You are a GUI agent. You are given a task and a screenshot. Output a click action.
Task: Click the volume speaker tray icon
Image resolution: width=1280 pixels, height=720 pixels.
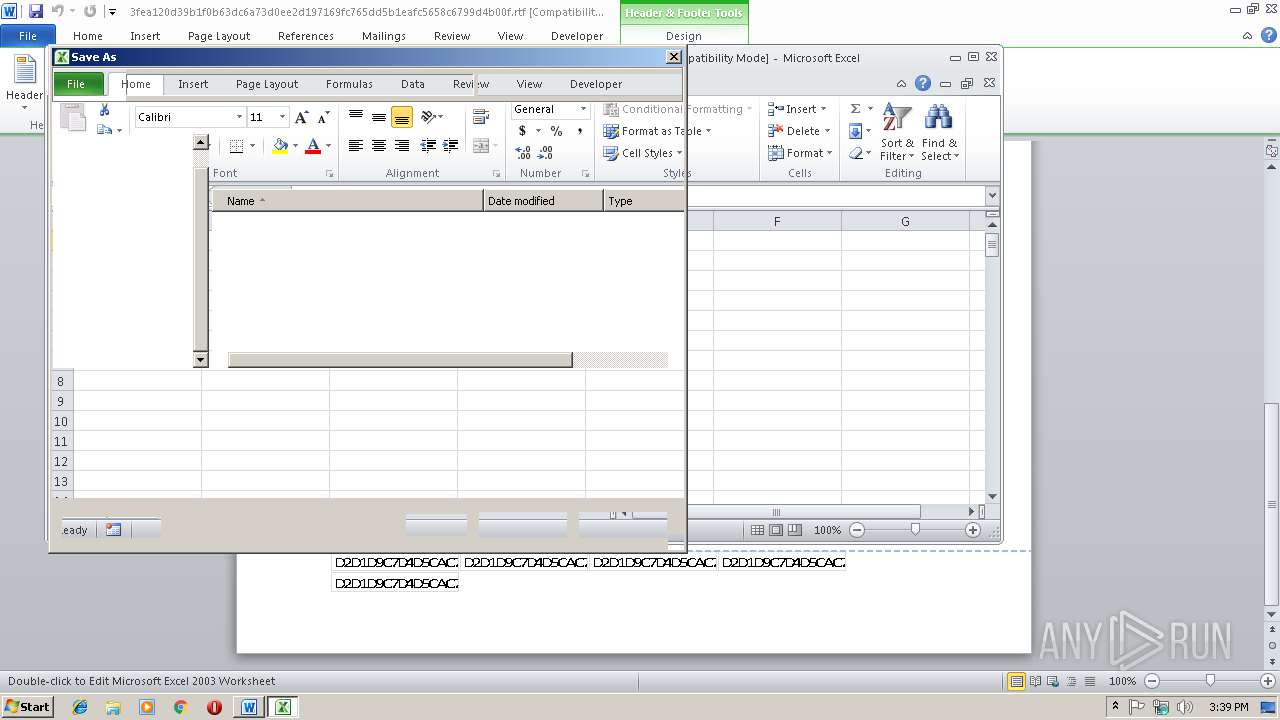(1185, 707)
